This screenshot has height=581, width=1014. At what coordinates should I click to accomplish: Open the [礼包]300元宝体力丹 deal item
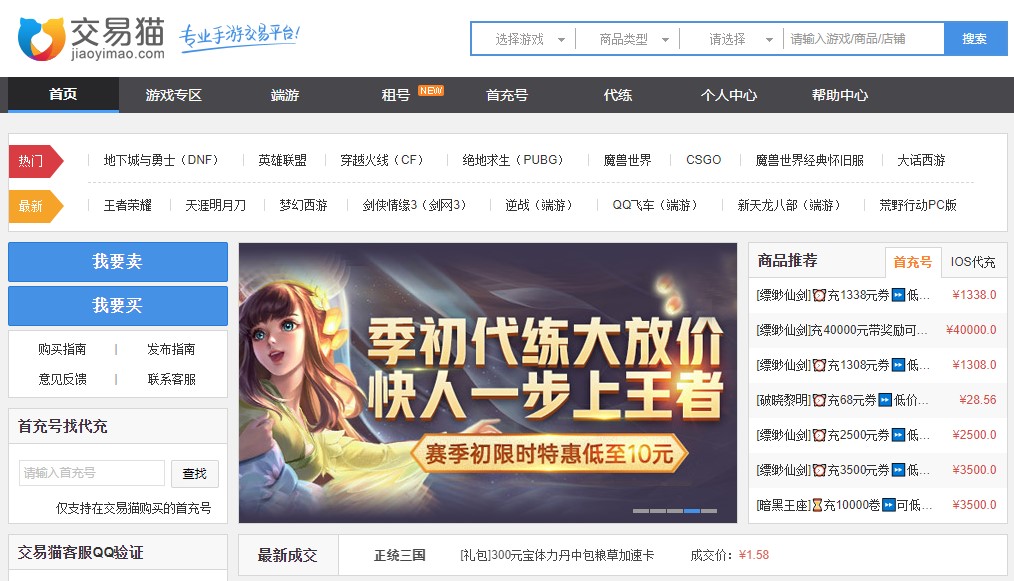point(557,555)
